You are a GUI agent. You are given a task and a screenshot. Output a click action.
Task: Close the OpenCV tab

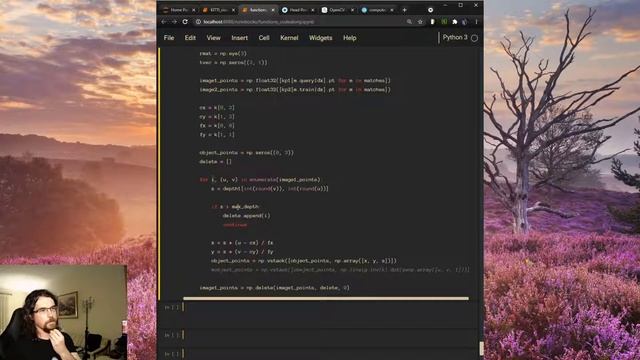tap(353, 10)
